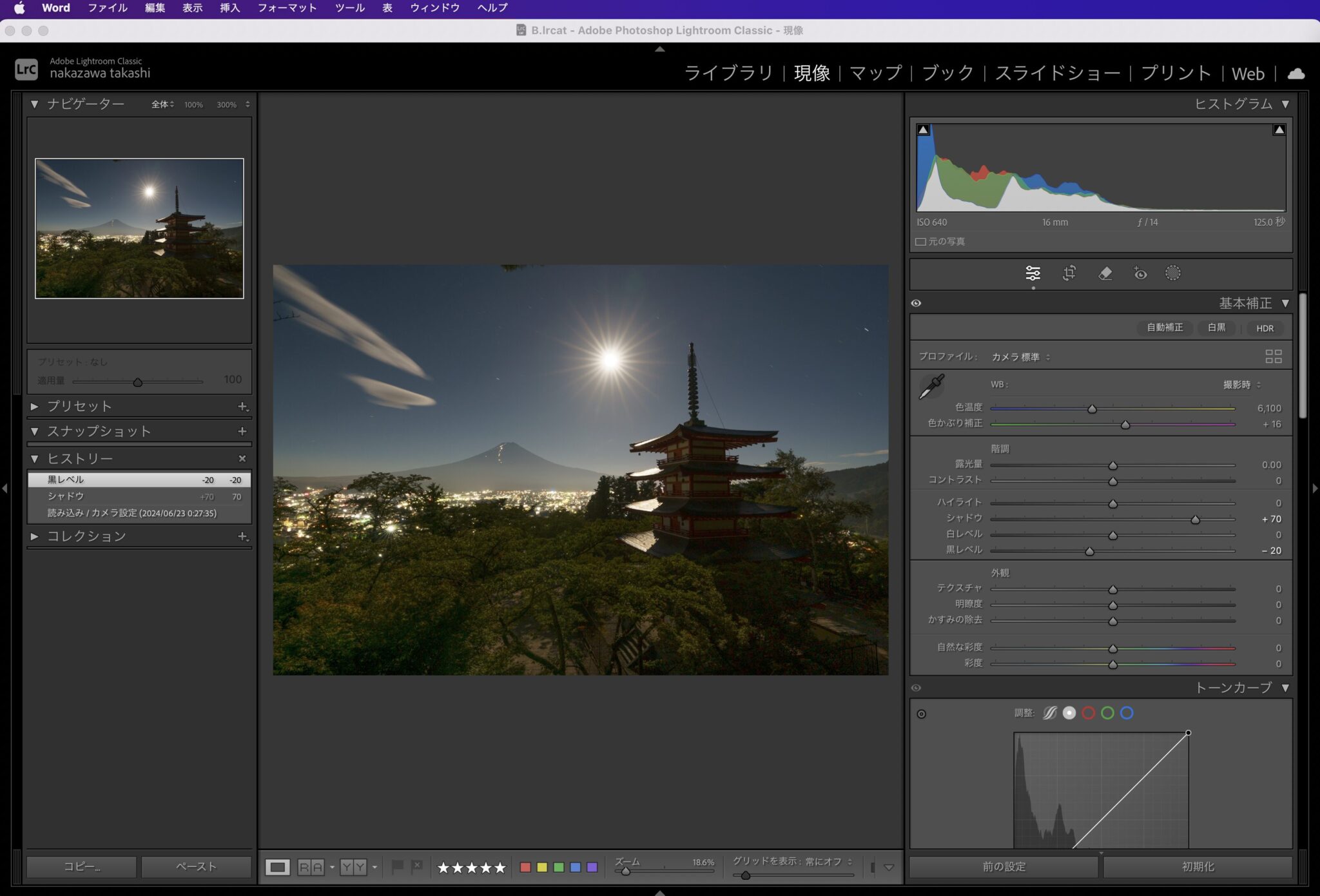Open the Masking tool circle icon
Image resolution: width=1320 pixels, height=896 pixels.
pos(1172,273)
